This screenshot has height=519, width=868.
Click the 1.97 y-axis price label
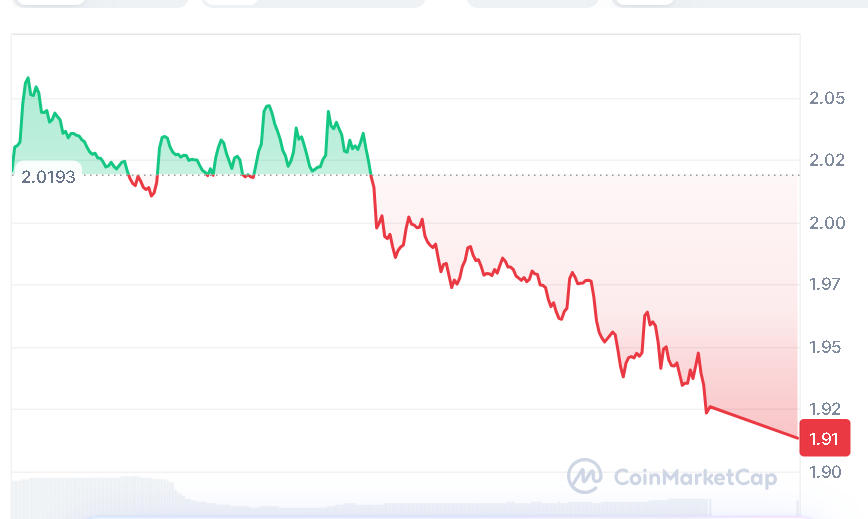click(827, 285)
